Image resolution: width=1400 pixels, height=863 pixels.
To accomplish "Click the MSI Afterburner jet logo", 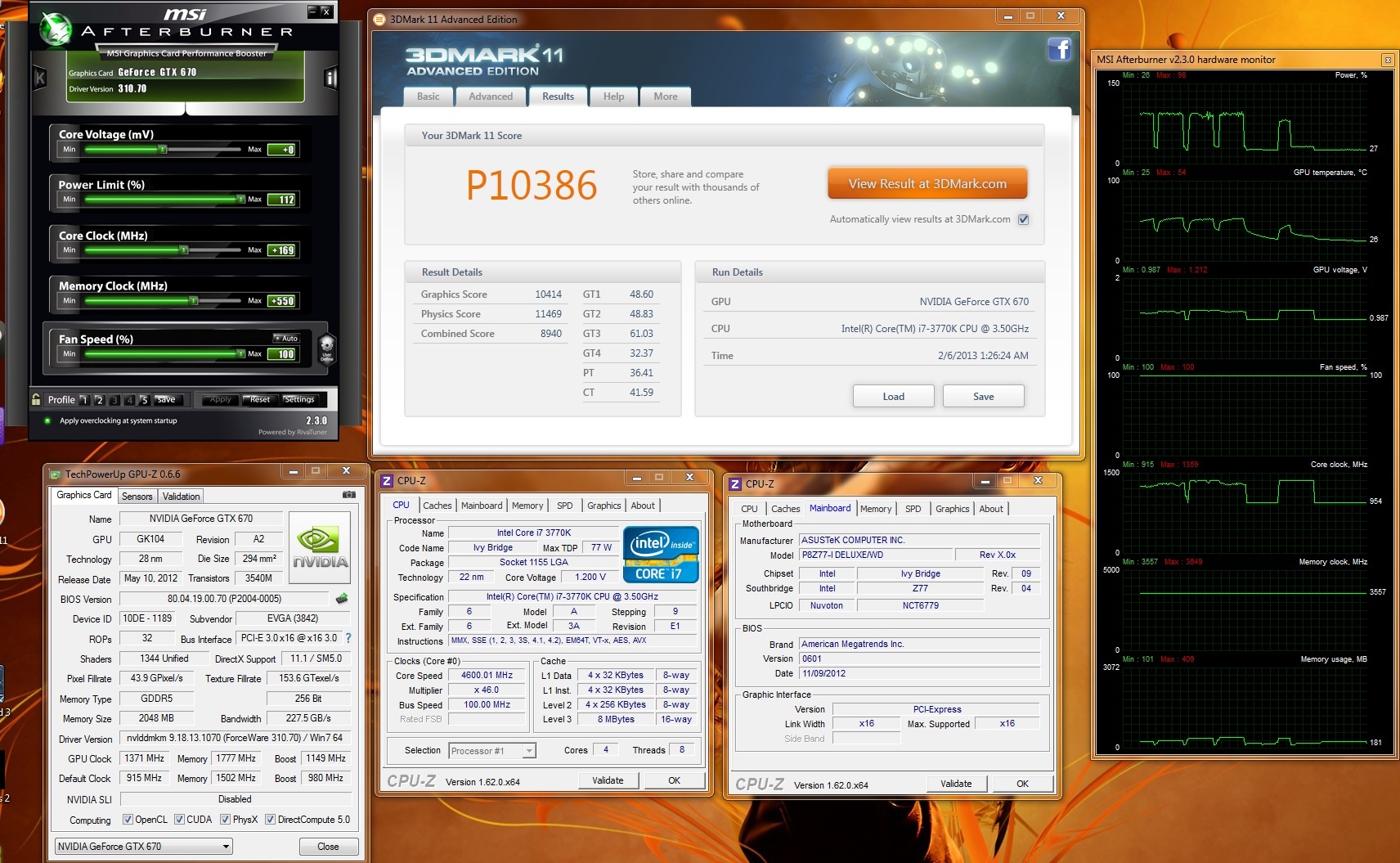I will pyautogui.click(x=56, y=29).
